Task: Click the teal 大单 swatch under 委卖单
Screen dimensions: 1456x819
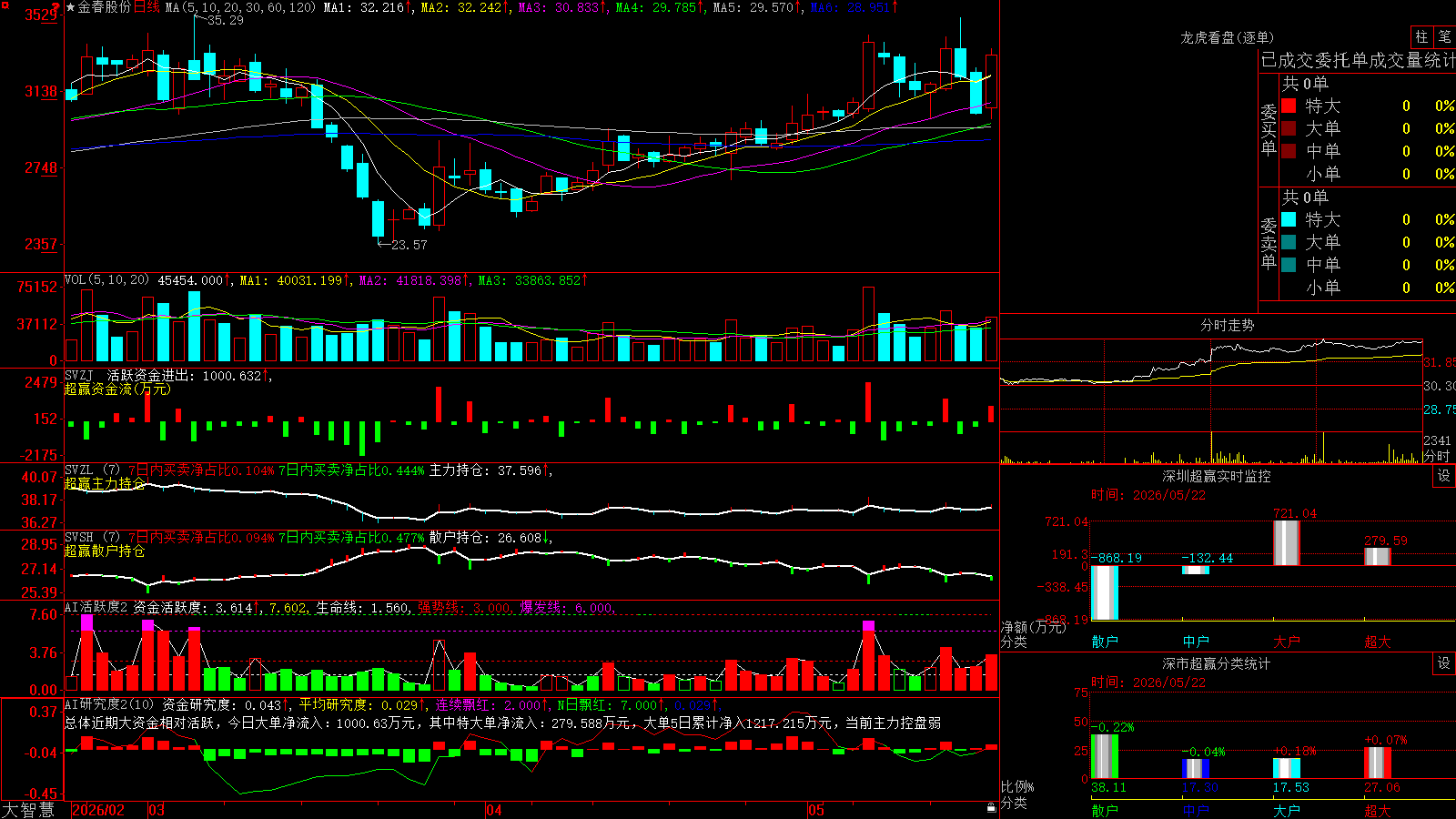Action: [1289, 242]
